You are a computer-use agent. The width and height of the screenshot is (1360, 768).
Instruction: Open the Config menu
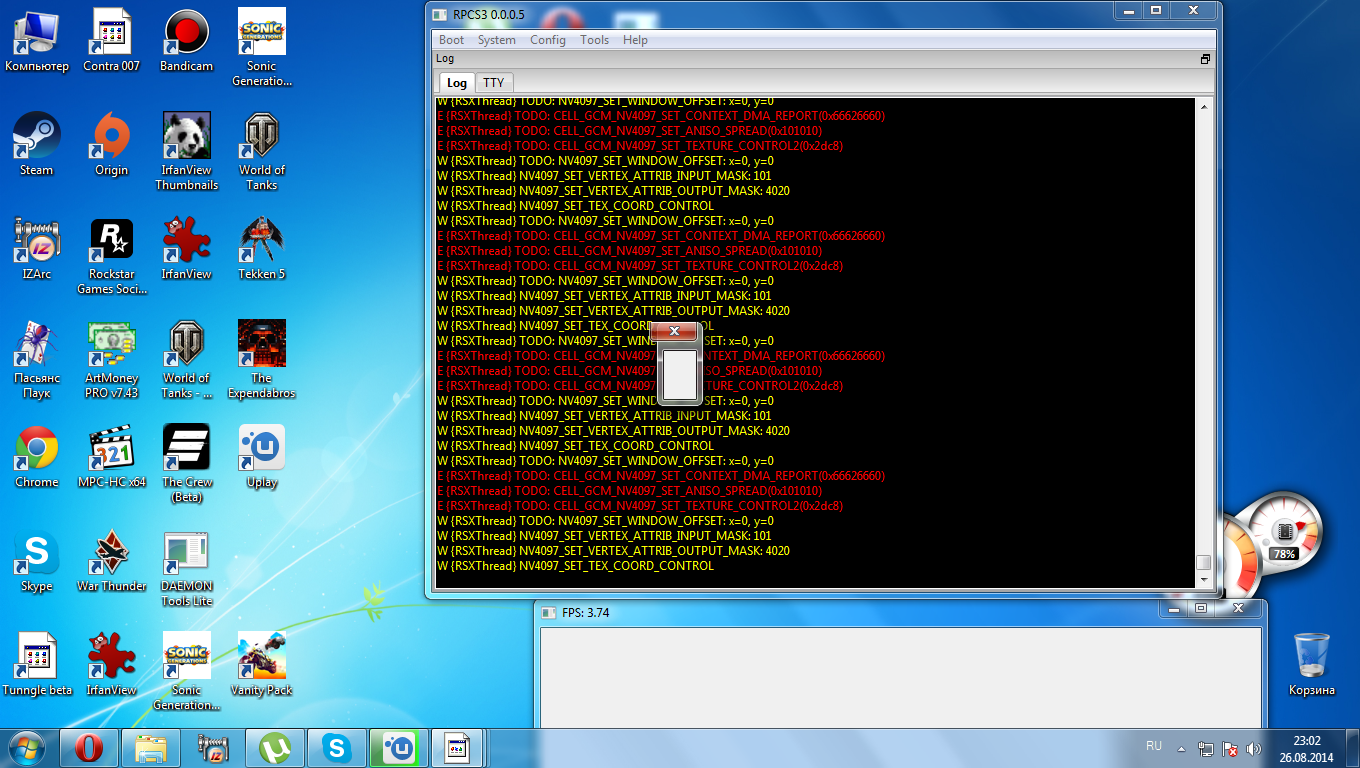[x=547, y=40]
